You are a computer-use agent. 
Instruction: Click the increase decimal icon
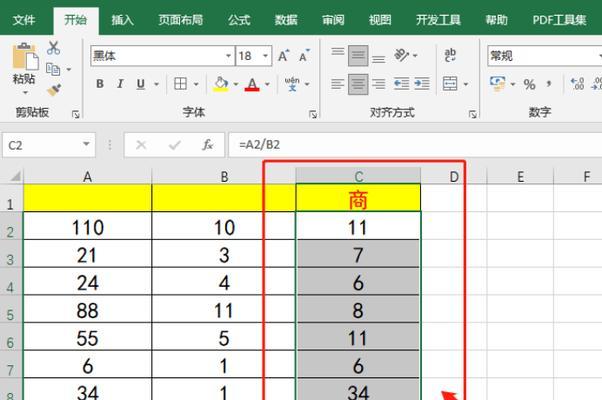(x=577, y=84)
